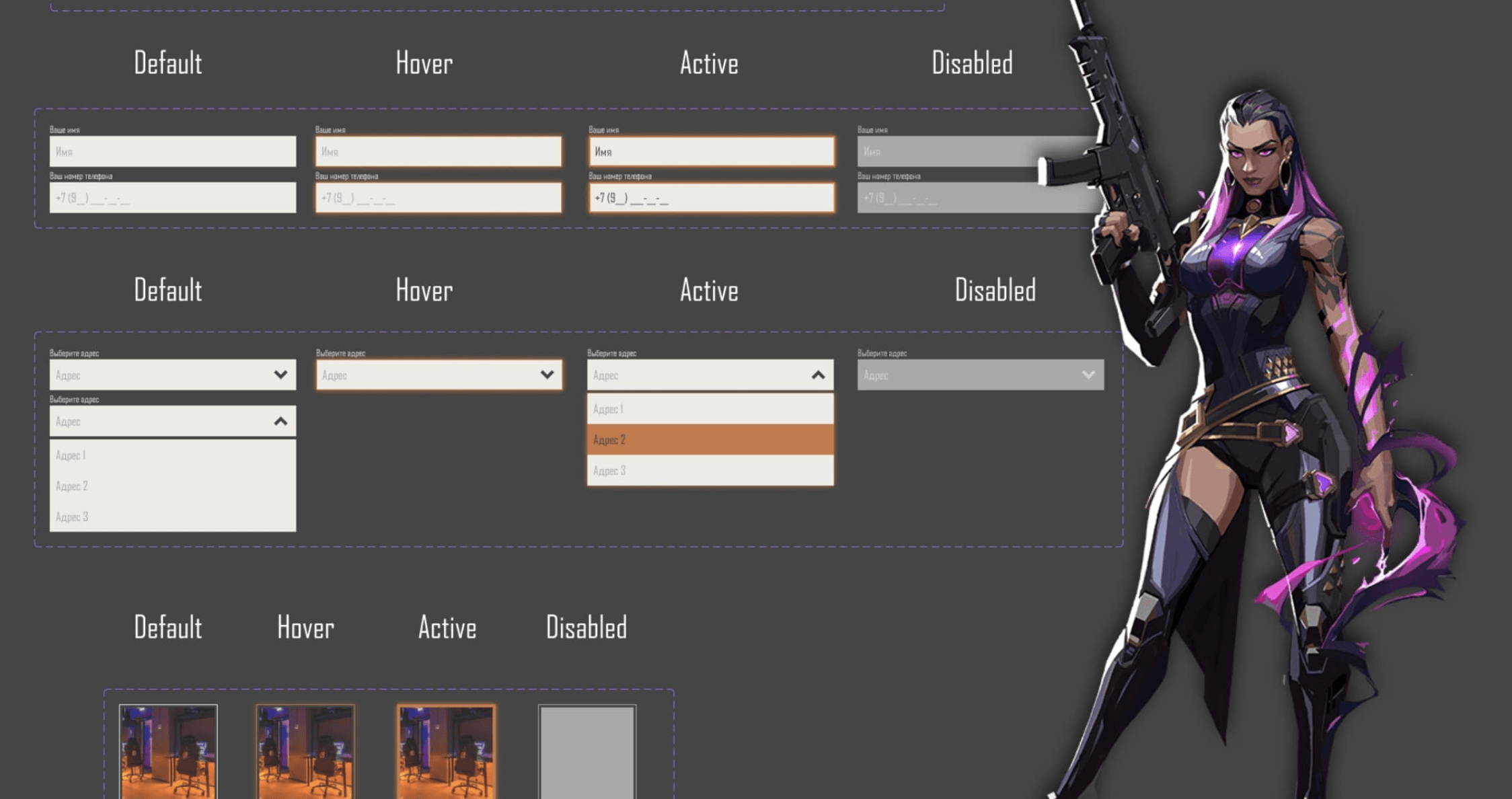Image resolution: width=1512 pixels, height=799 pixels.
Task: Expand the Hover address dropdown chevron
Action: [x=547, y=375]
